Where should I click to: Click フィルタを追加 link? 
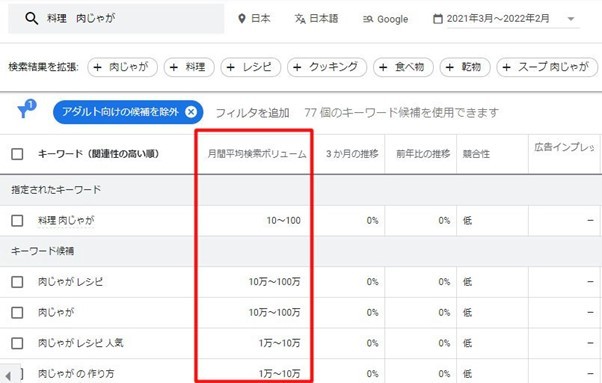(252, 112)
